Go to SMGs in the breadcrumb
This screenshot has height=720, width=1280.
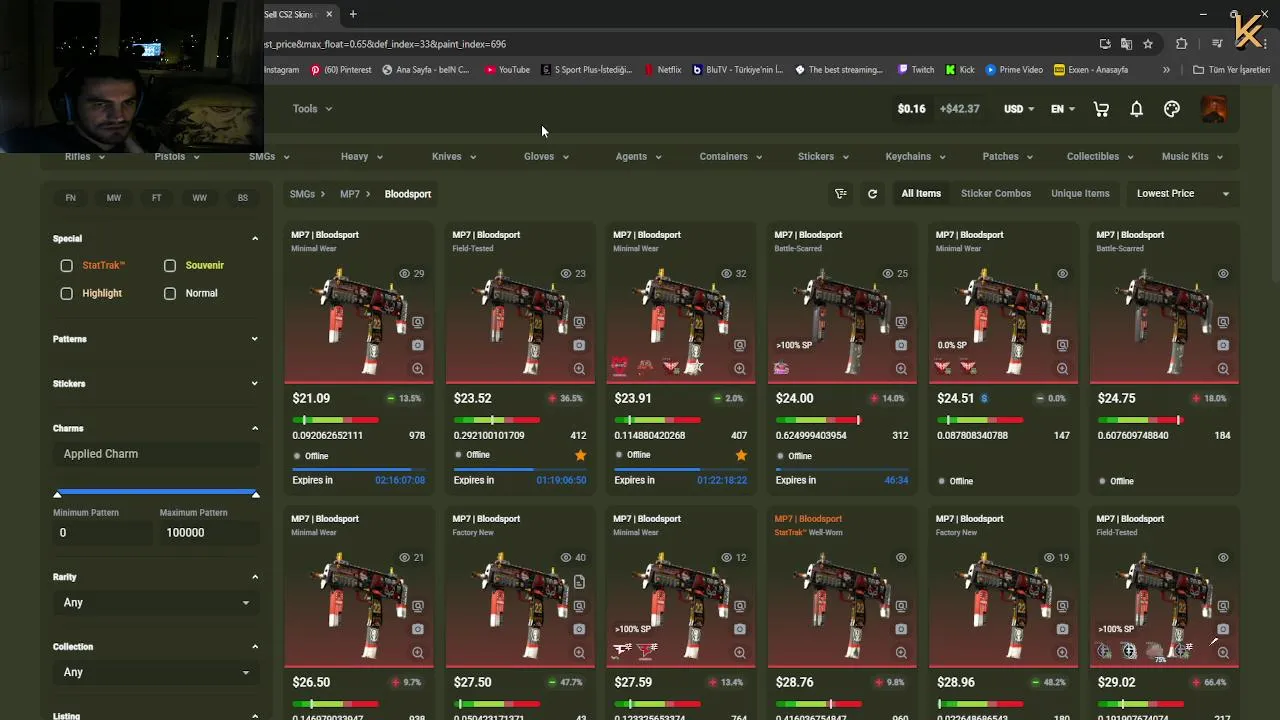302,194
